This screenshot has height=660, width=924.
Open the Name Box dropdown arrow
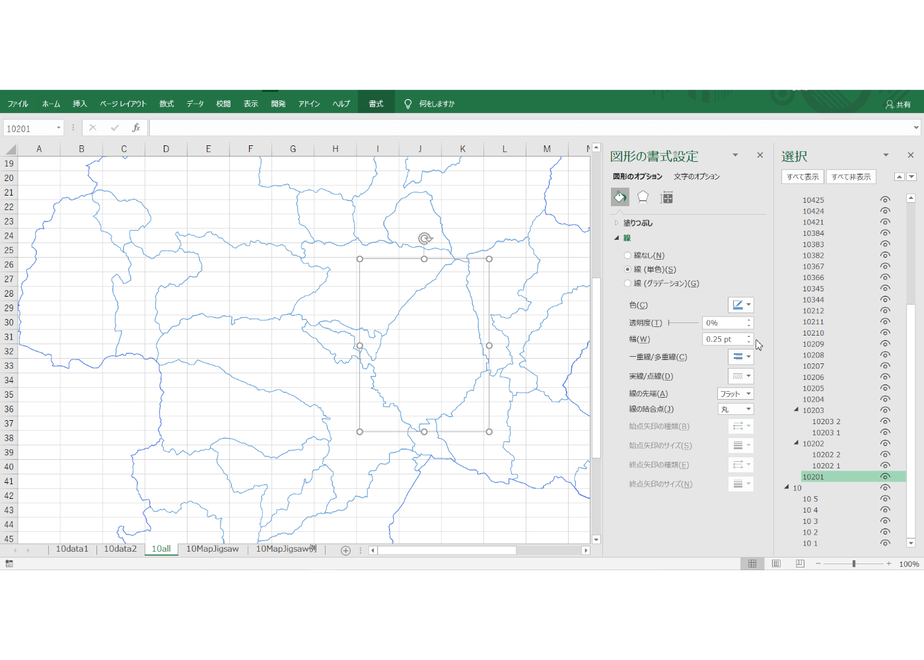pos(58,128)
